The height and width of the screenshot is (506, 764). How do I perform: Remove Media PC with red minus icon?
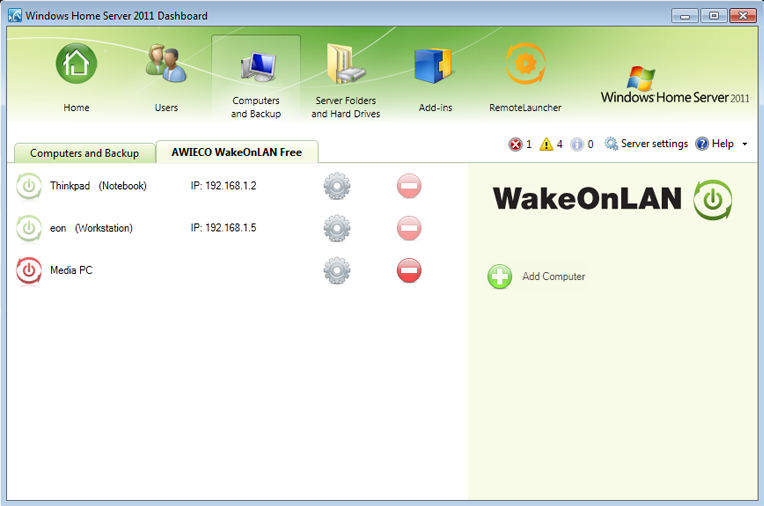click(409, 271)
